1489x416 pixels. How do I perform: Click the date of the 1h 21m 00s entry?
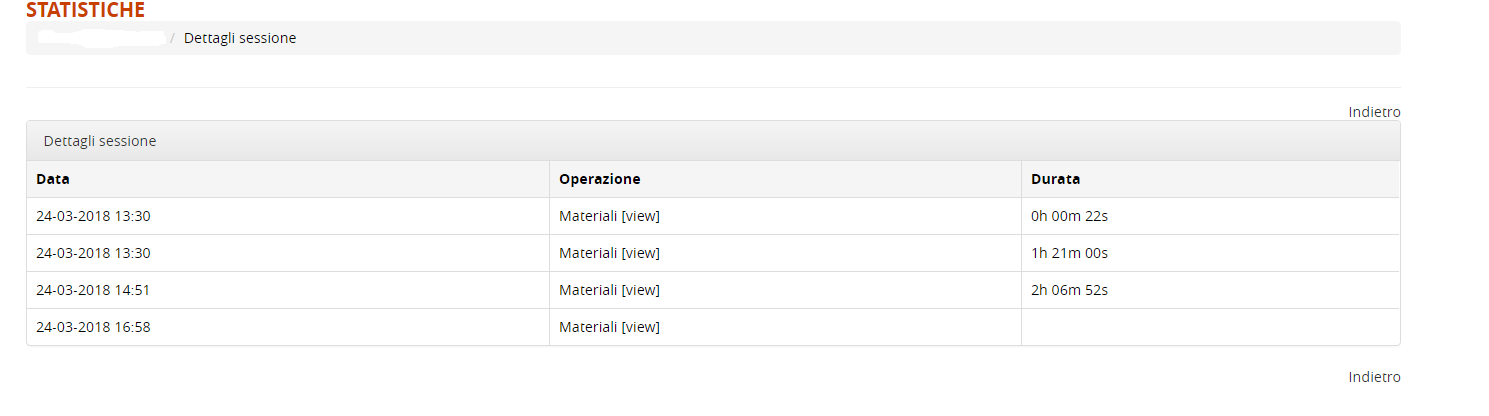(93, 253)
